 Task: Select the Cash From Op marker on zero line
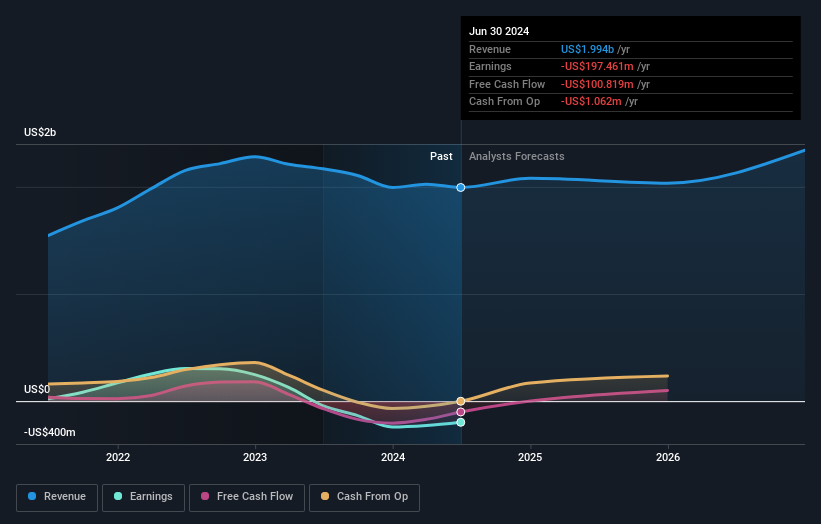pyautogui.click(x=461, y=402)
